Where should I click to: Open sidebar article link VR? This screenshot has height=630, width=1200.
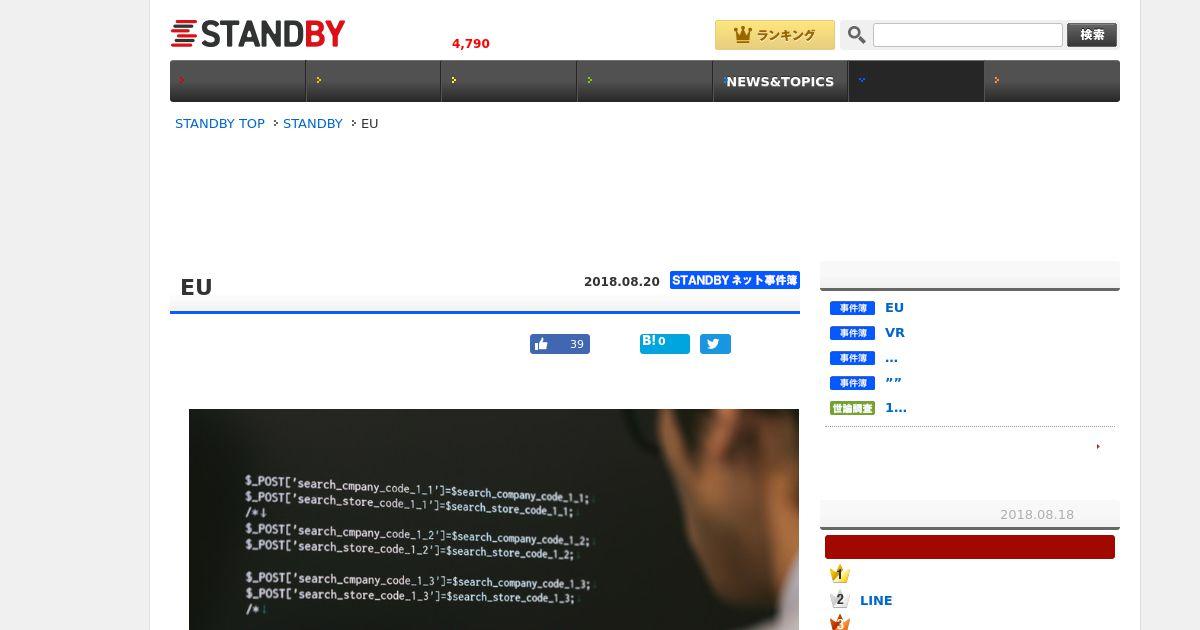coord(895,333)
